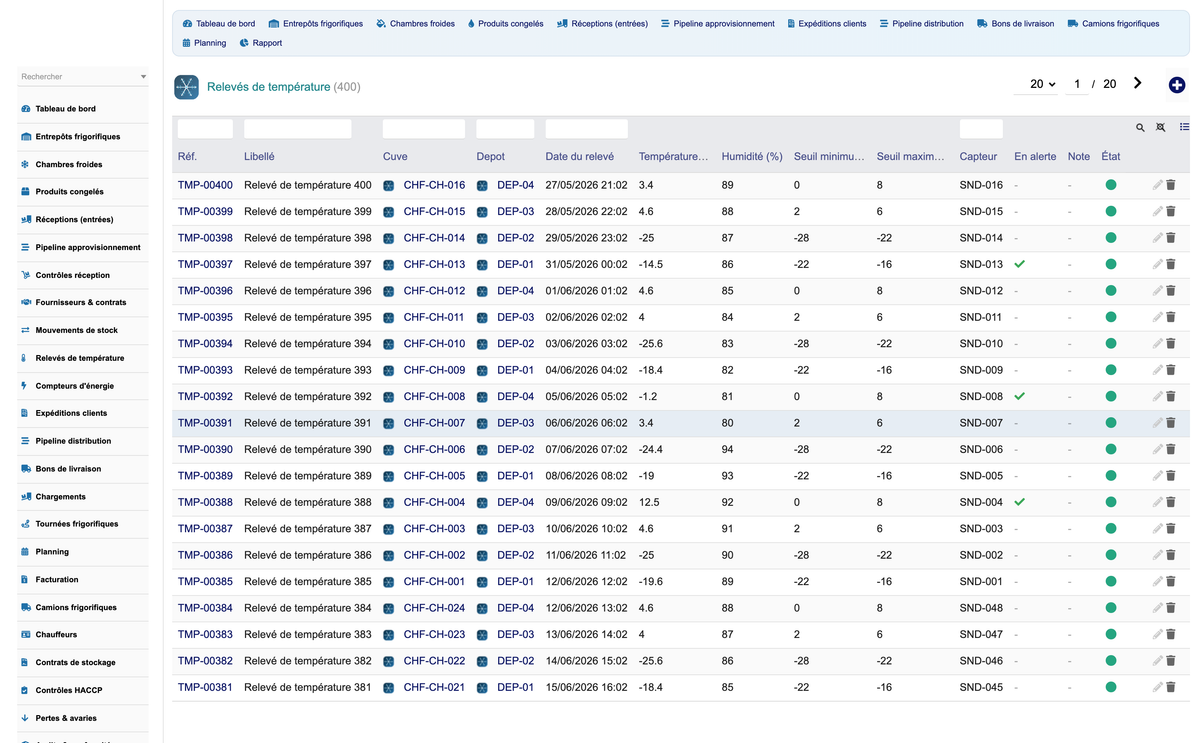
Task: Click the clear search filter icon
Action: click(x=1161, y=128)
